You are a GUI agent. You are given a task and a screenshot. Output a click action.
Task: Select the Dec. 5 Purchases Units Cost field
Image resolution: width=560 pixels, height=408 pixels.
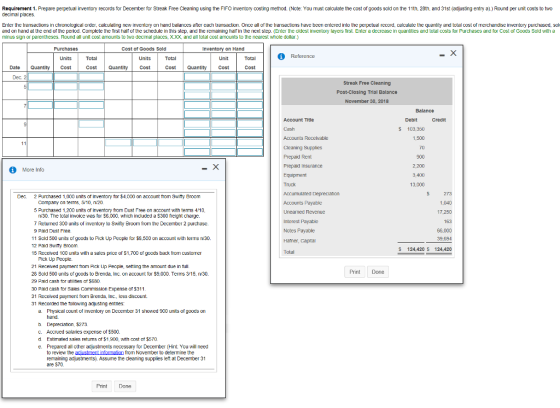click(66, 86)
